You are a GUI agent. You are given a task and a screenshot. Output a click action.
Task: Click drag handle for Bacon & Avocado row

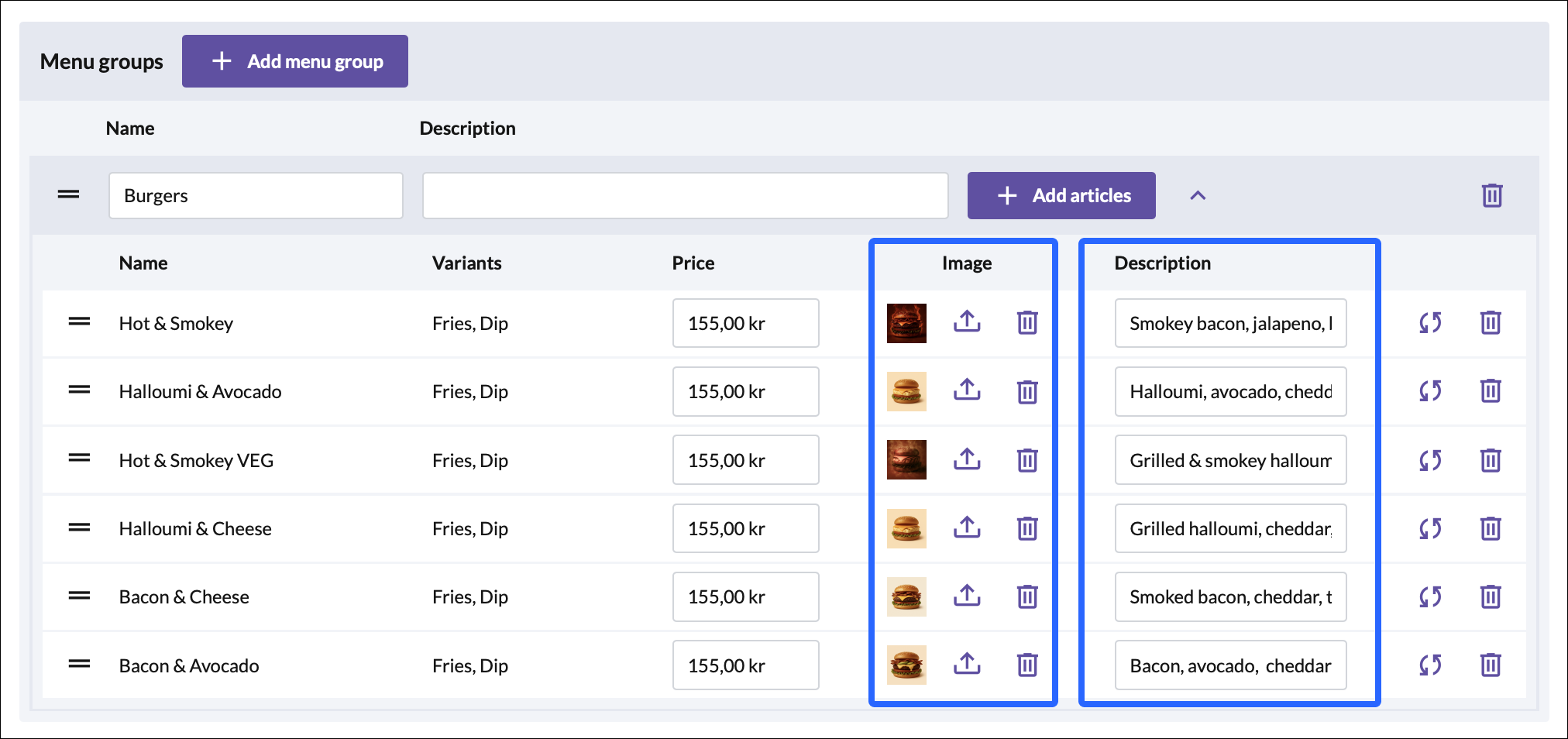click(x=79, y=665)
